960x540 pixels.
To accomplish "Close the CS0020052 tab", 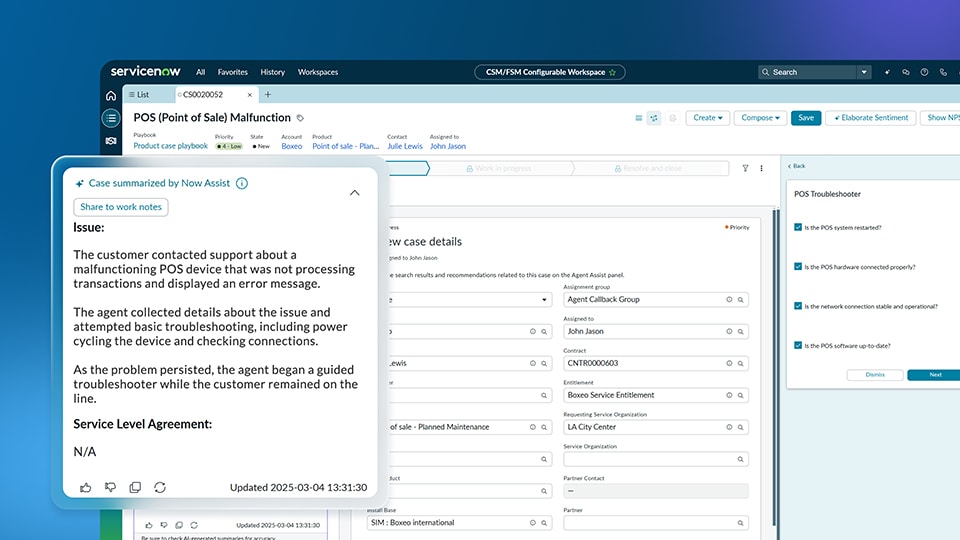I will pos(250,95).
